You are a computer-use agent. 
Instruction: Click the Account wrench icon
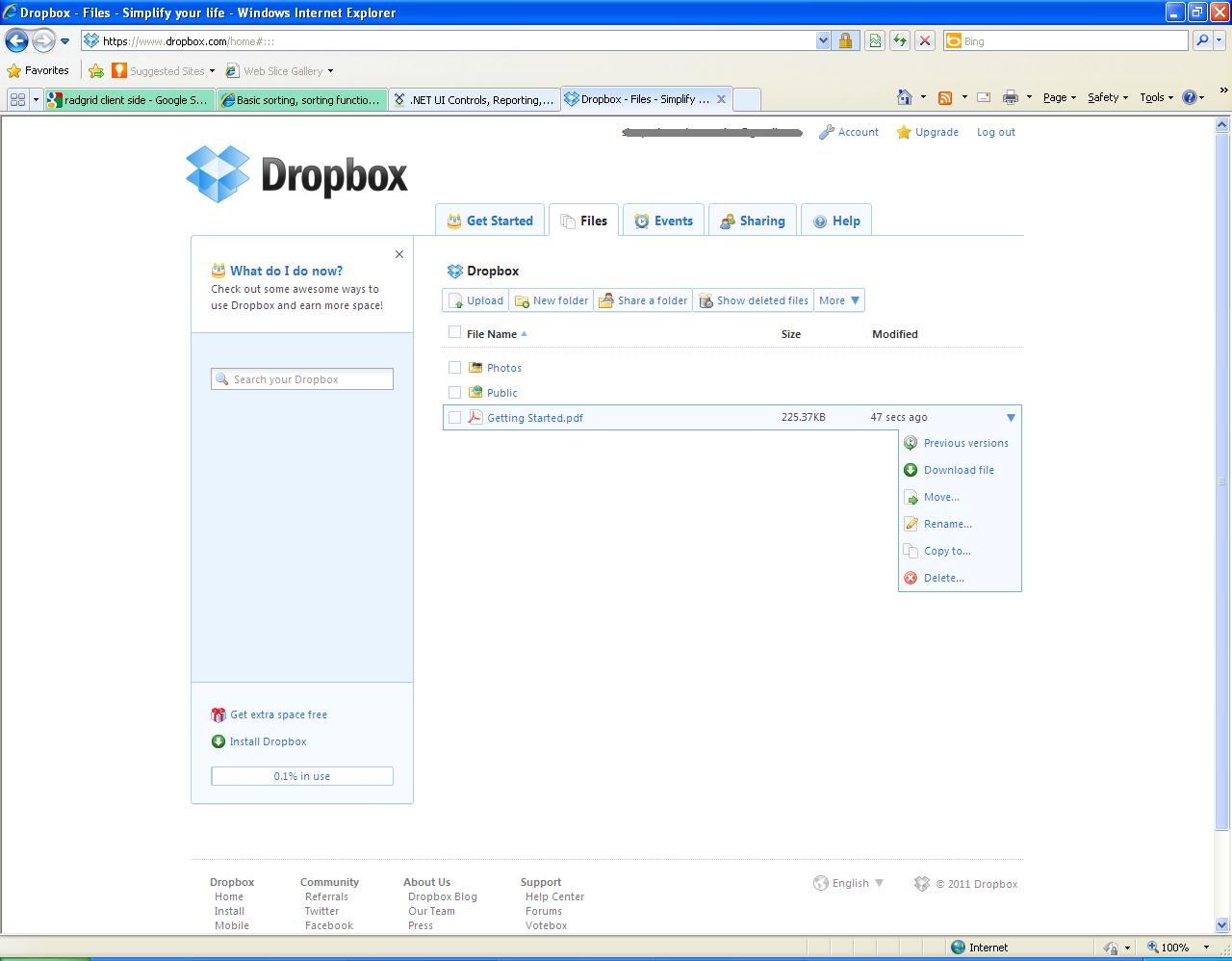(x=826, y=132)
